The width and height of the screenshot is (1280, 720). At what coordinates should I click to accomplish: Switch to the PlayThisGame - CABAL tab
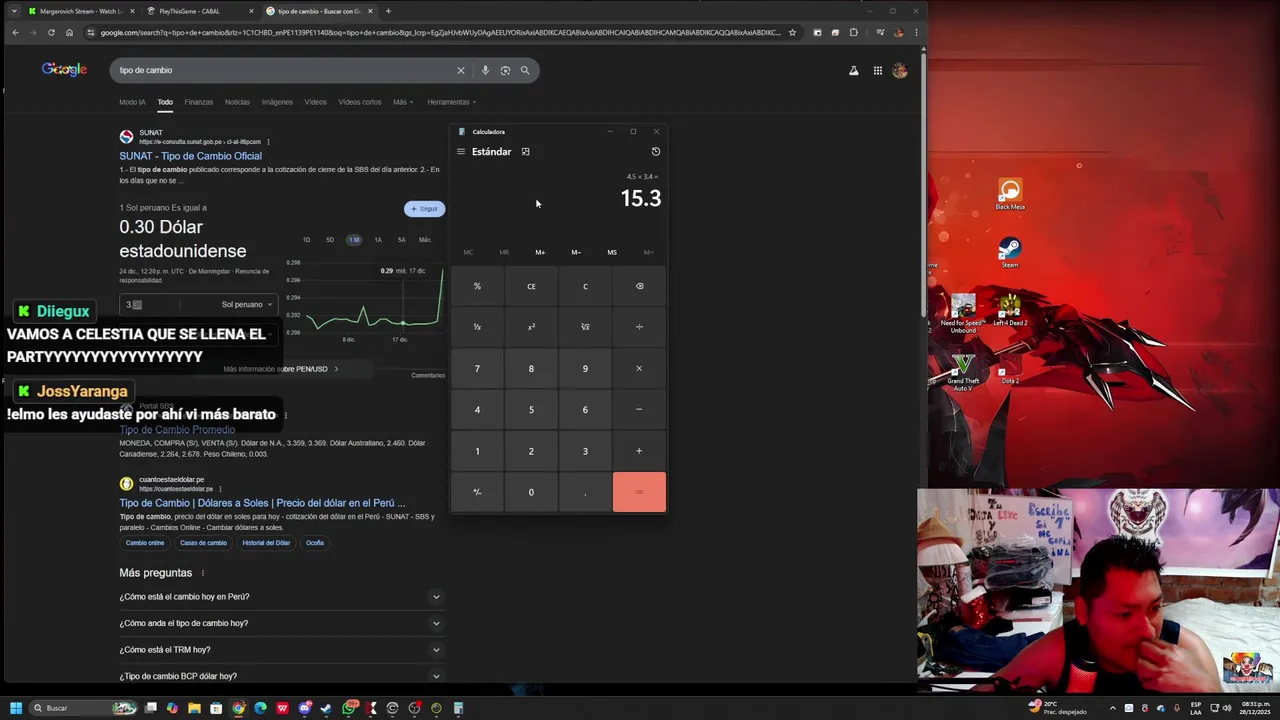198,11
